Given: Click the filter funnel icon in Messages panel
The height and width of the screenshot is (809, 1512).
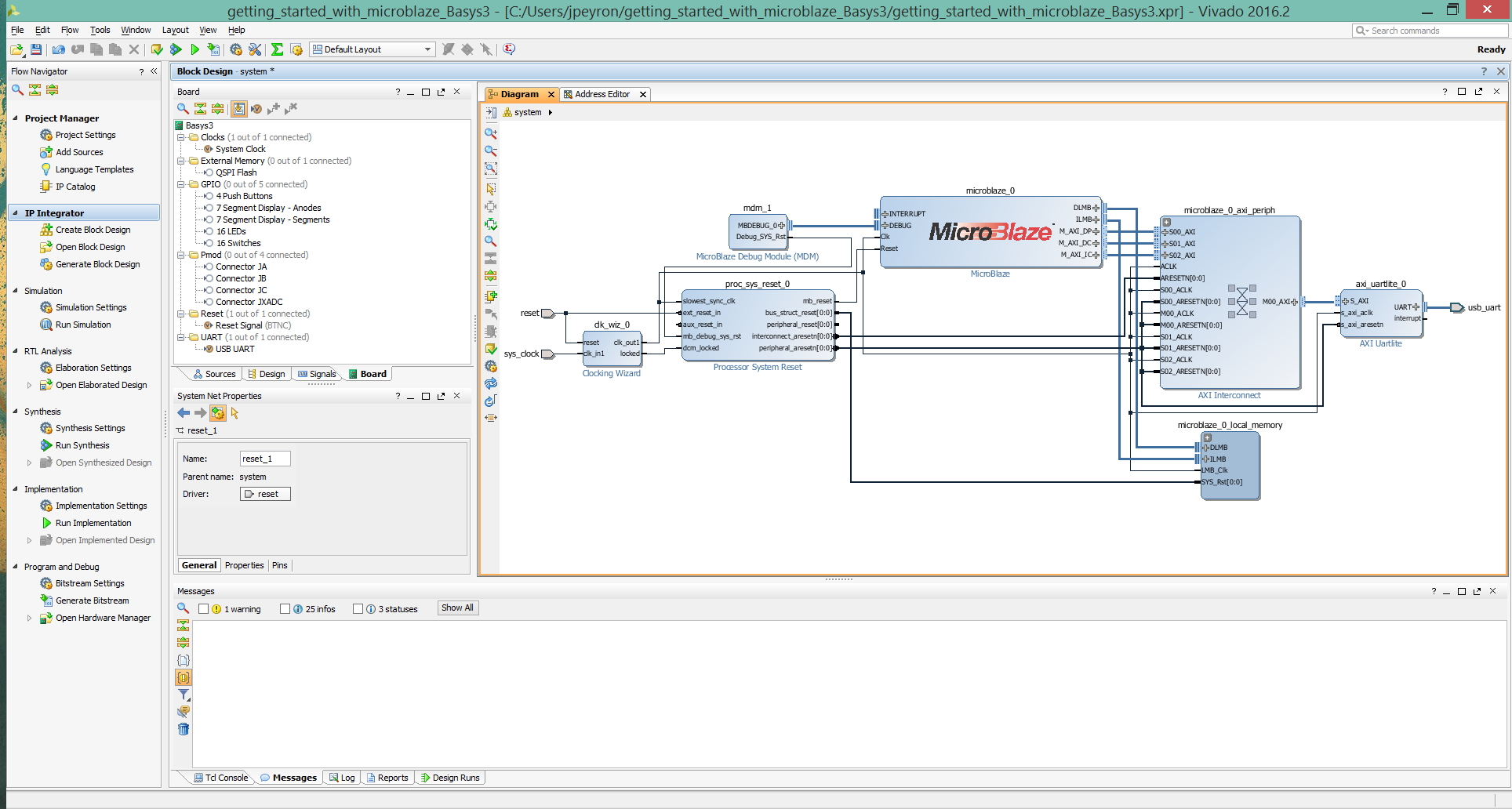Looking at the screenshot, I should coord(184,695).
